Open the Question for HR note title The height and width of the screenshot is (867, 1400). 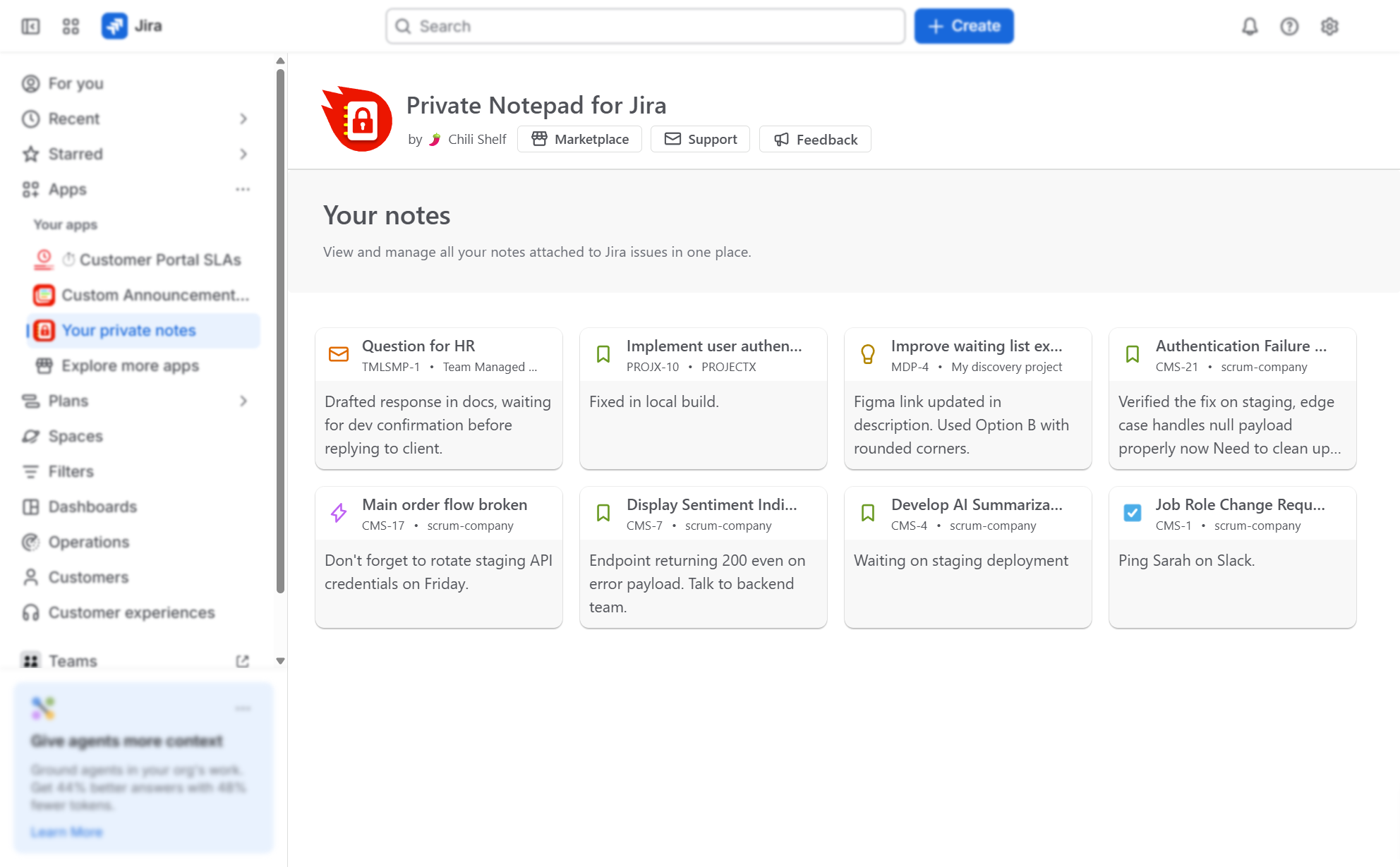[x=418, y=346]
